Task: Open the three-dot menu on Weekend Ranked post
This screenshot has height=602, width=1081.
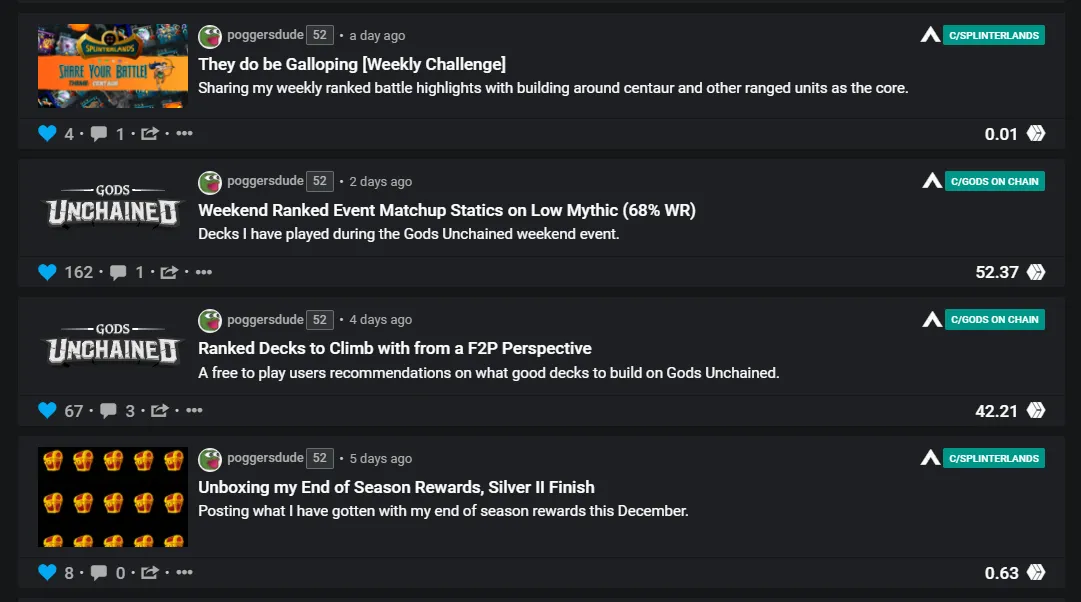Action: (x=204, y=272)
